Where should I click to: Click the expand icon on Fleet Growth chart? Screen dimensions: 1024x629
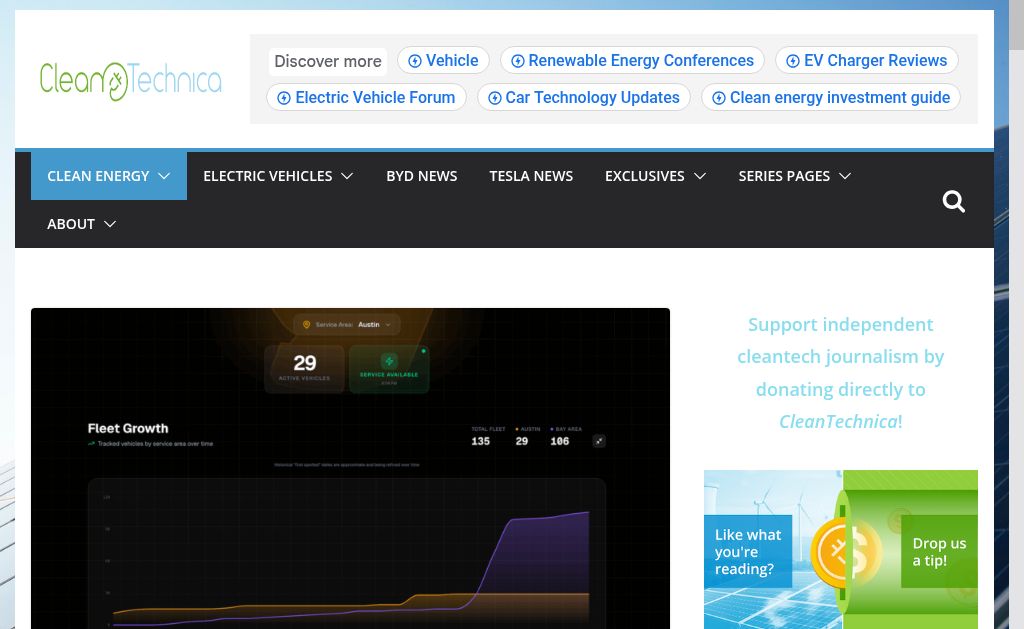pyautogui.click(x=599, y=440)
